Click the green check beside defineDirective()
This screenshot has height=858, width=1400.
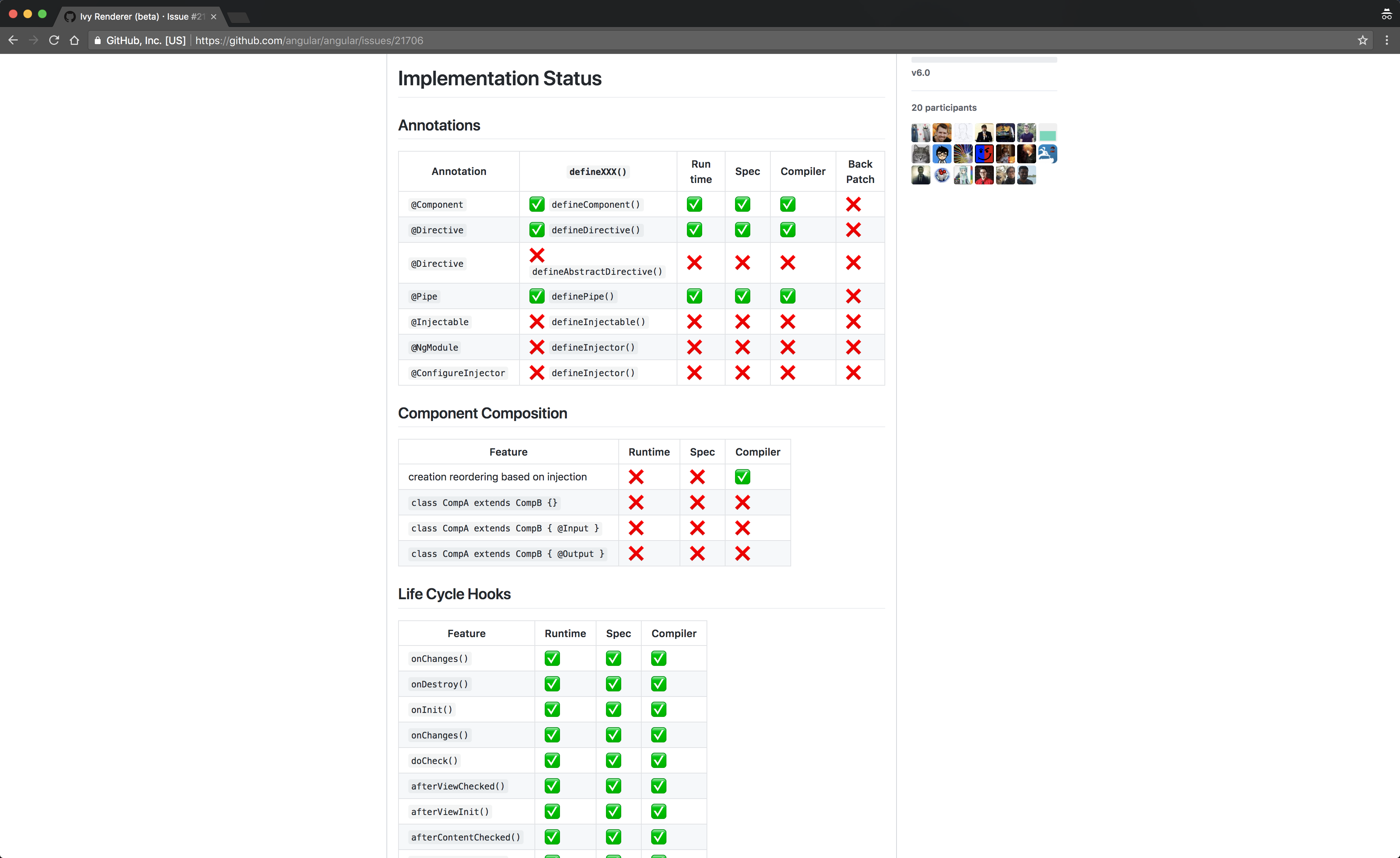pyautogui.click(x=537, y=230)
